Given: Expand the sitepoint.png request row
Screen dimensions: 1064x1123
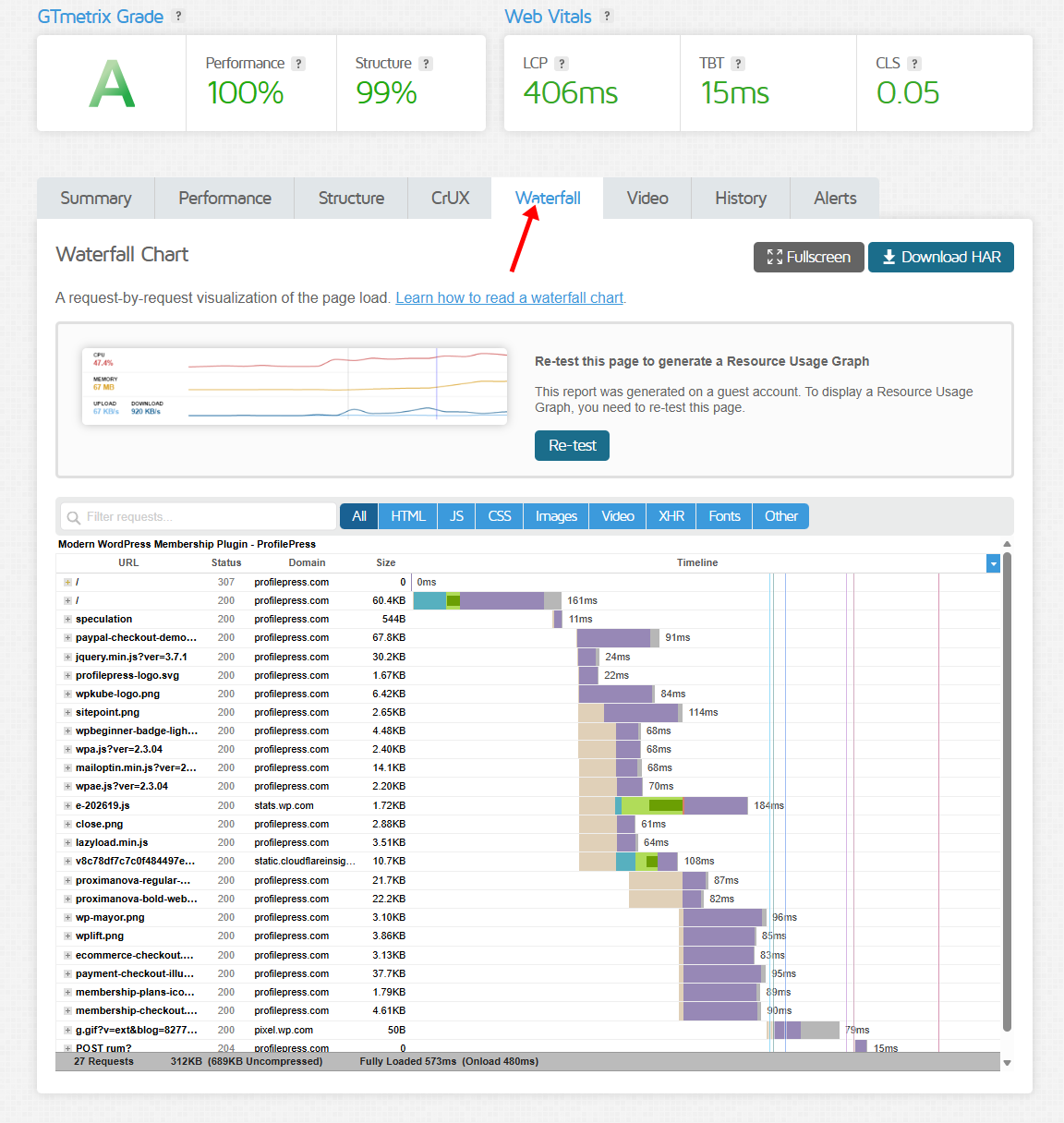Looking at the screenshot, I should click(67, 713).
